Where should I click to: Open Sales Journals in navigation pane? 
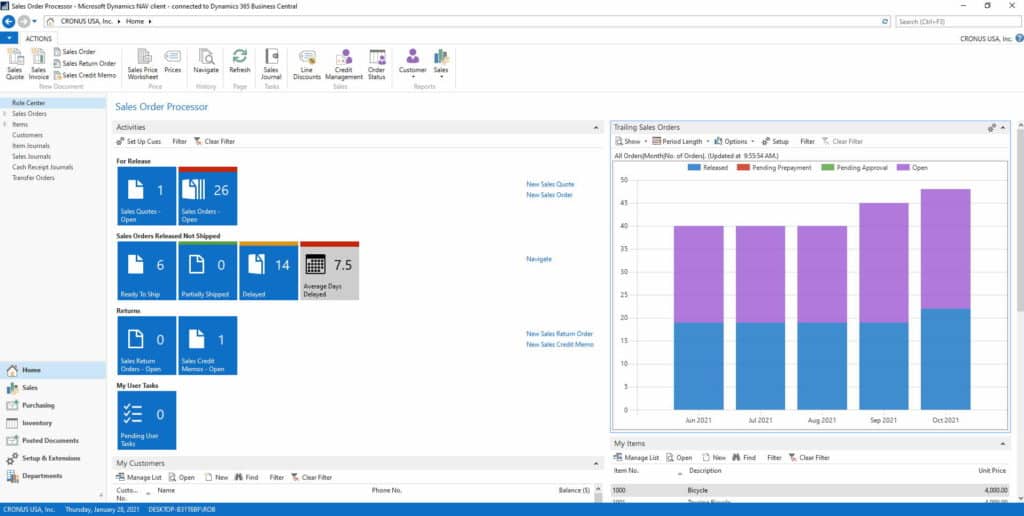point(31,156)
